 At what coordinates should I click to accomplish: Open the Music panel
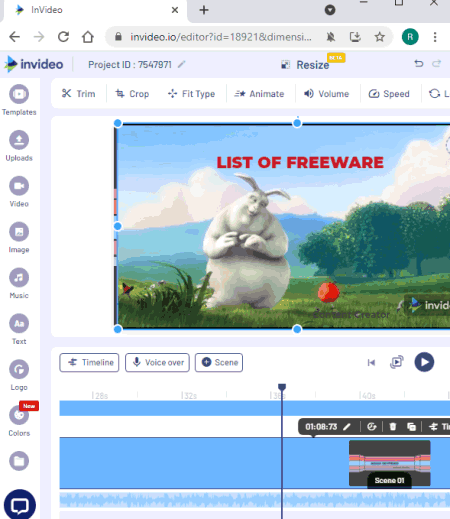[x=19, y=283]
